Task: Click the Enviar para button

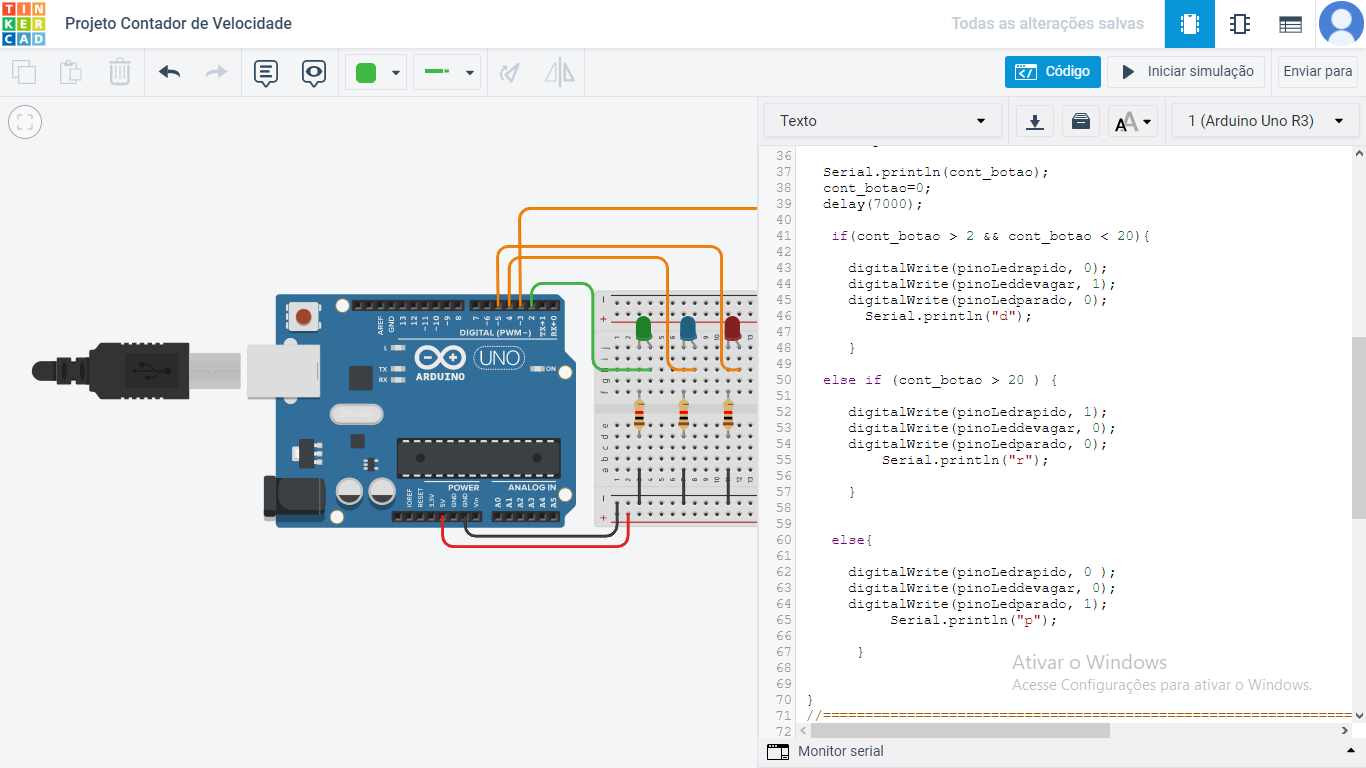Action: [1317, 72]
